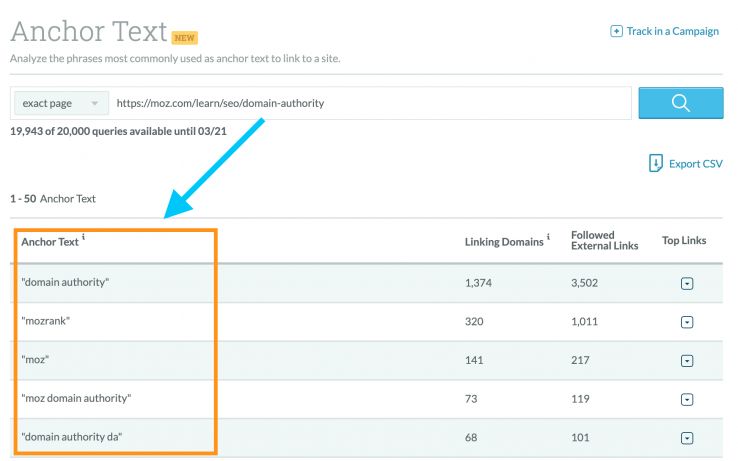
Task: Click the 3,502 followed external links value
Action: 585,283
